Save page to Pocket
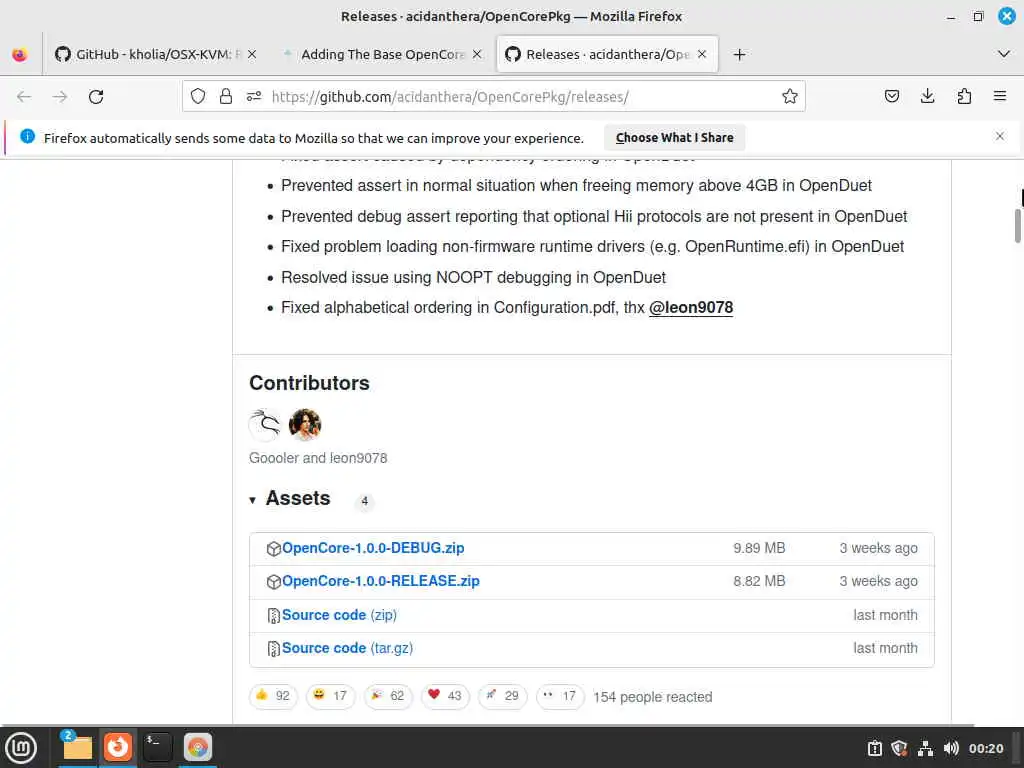This screenshot has height=768, width=1024. (891, 97)
